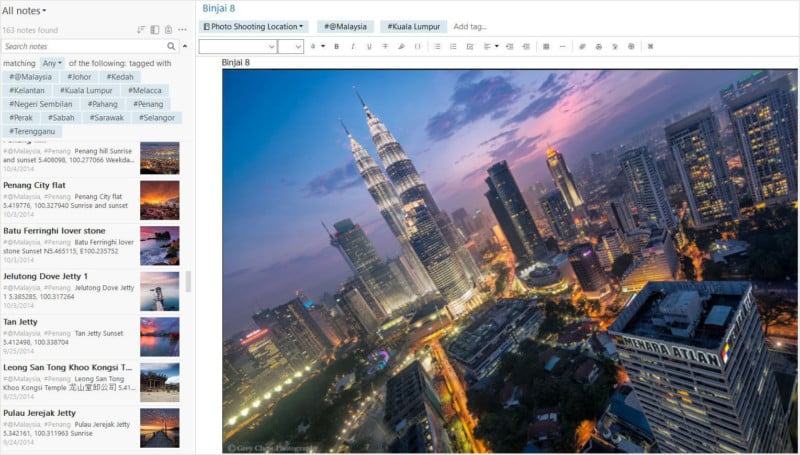Open the font family combo box
This screenshot has height=455, width=800.
point(237,46)
